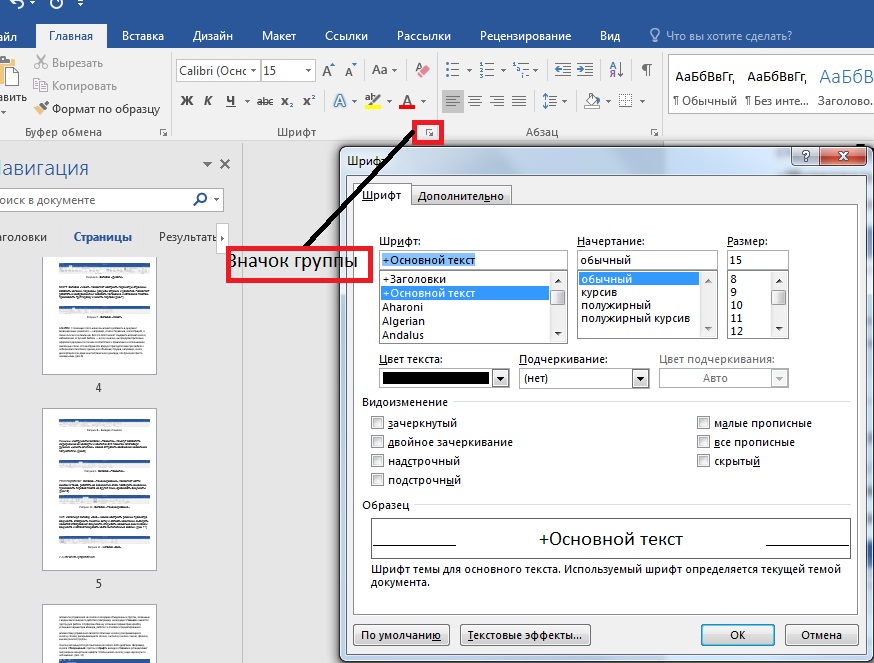Click the Отмена button
Image resolution: width=874 pixels, height=663 pixels.
pyautogui.click(x=821, y=635)
